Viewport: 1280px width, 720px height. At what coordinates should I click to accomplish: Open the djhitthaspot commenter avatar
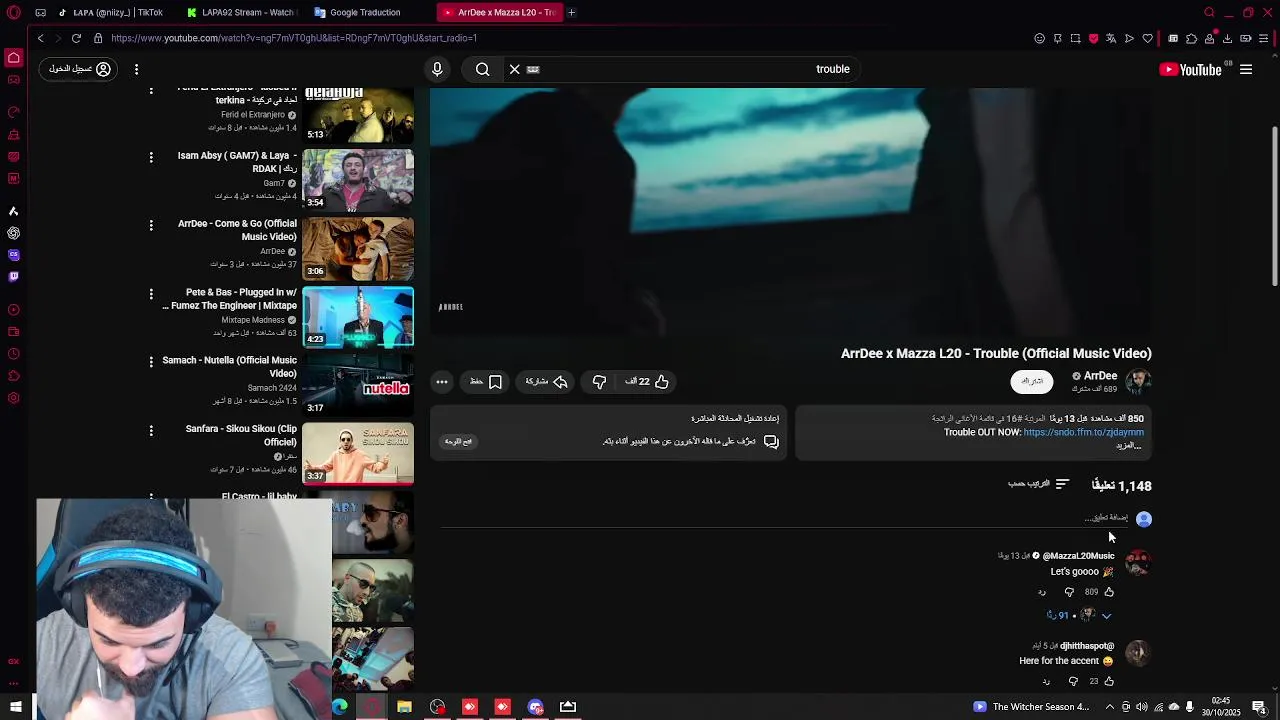(x=1138, y=653)
